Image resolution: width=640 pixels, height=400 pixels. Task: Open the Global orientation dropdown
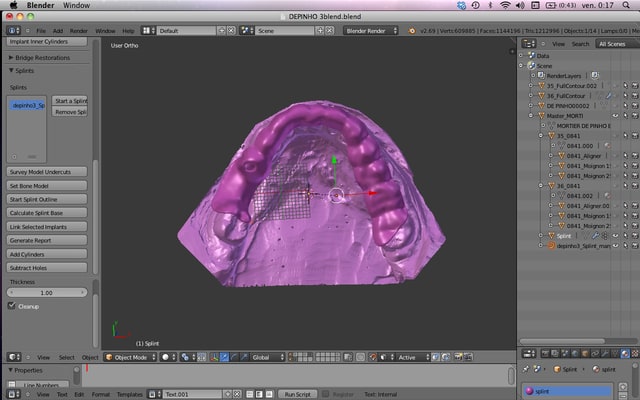[267, 357]
